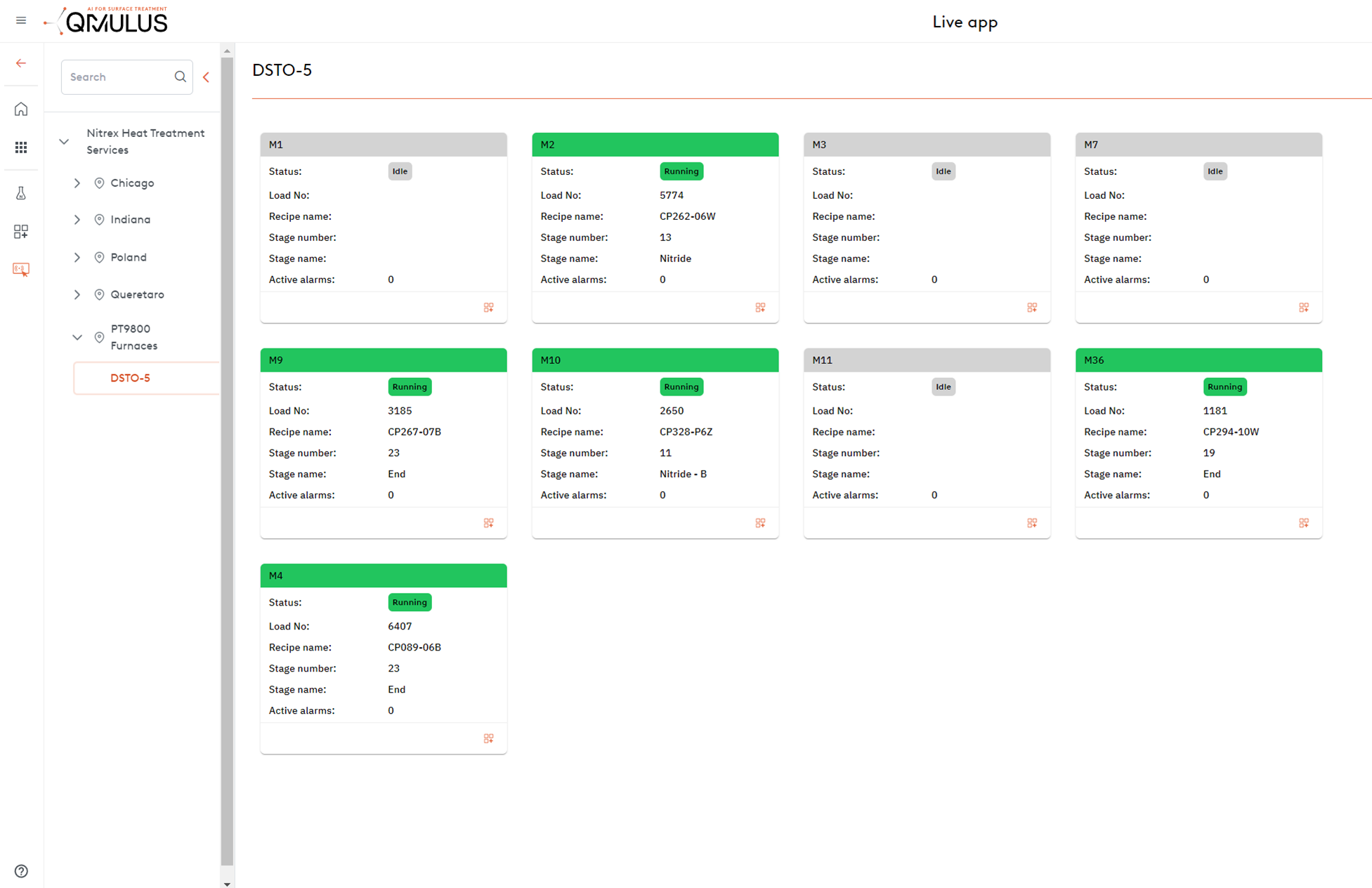Image resolution: width=1372 pixels, height=888 pixels.
Task: Open the apps grid icon
Action: 21,148
